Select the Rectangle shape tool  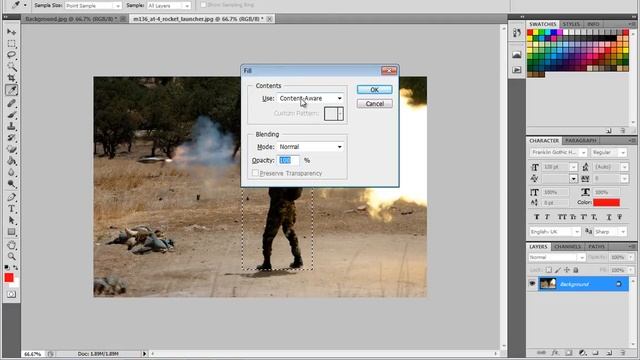(11, 232)
